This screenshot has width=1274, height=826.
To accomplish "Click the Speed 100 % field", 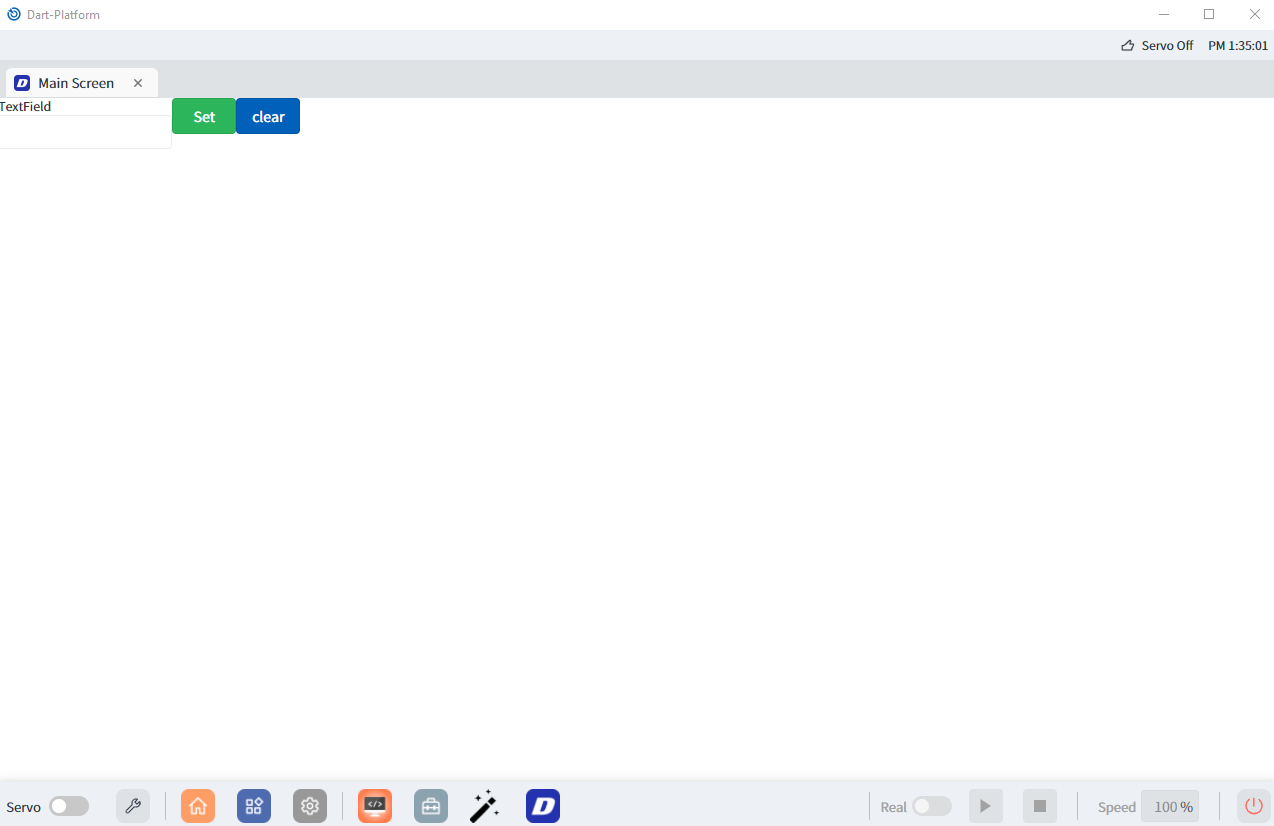I will 1170,806.
